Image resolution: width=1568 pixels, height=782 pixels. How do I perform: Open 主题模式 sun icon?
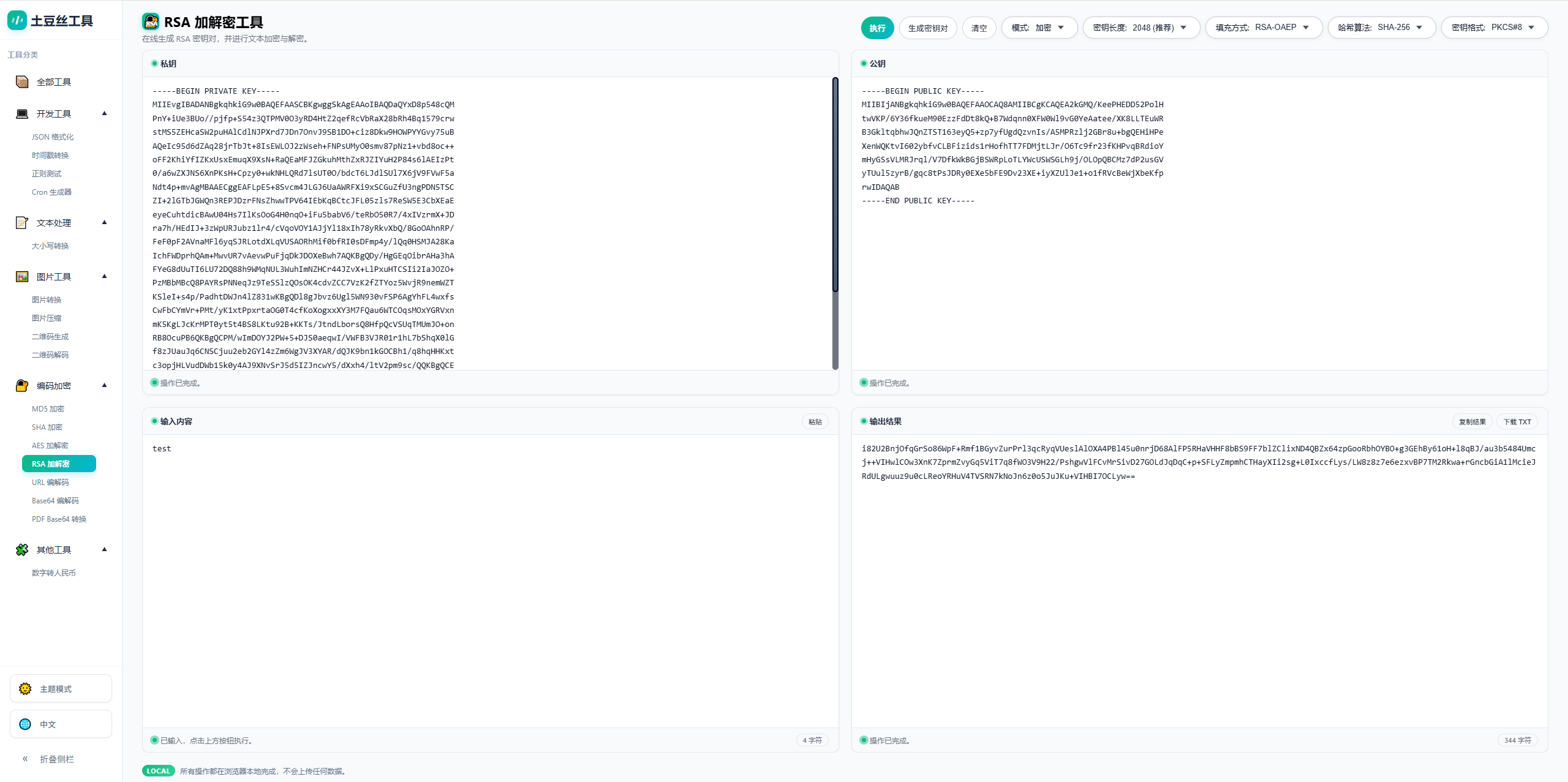(x=25, y=689)
